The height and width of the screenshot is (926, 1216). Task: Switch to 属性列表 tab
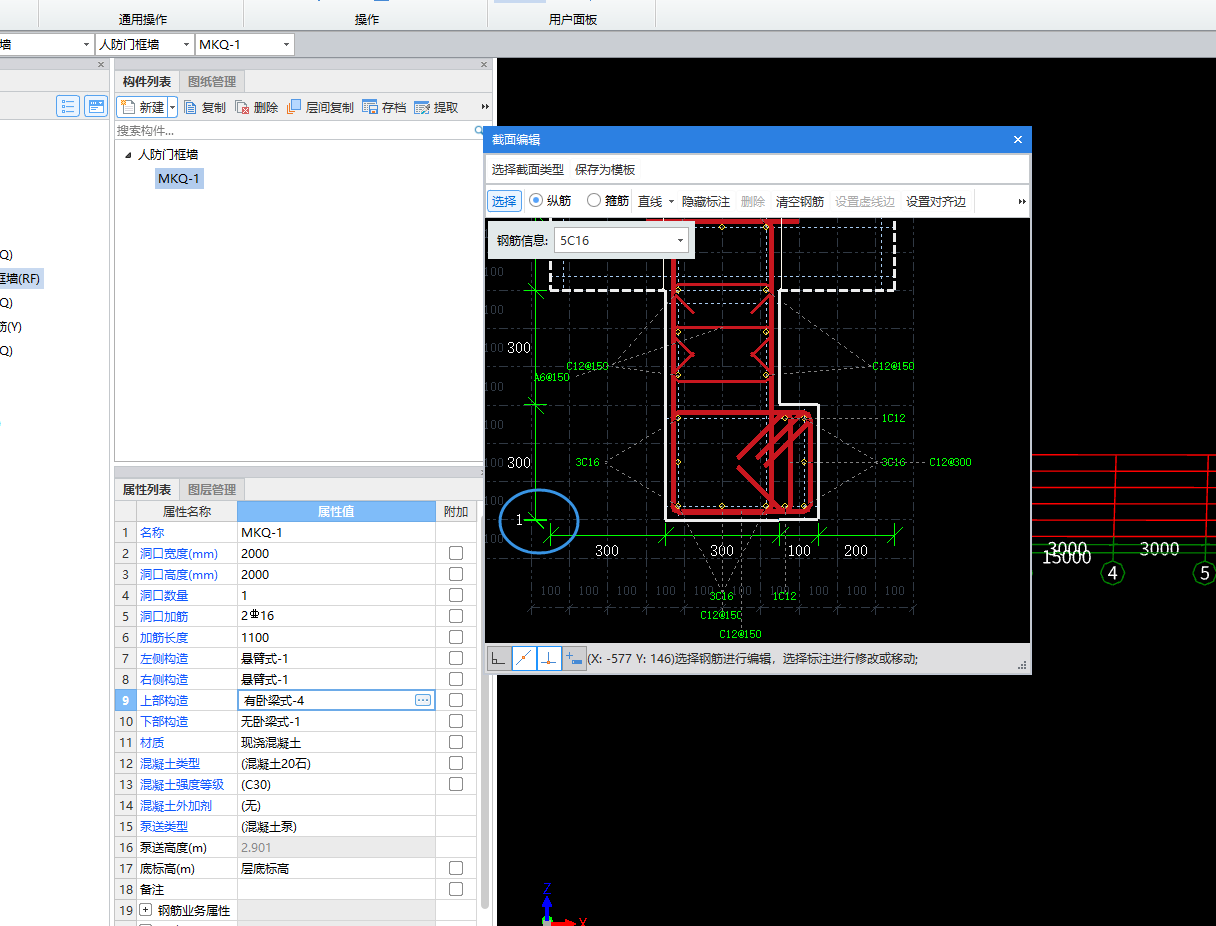point(147,490)
